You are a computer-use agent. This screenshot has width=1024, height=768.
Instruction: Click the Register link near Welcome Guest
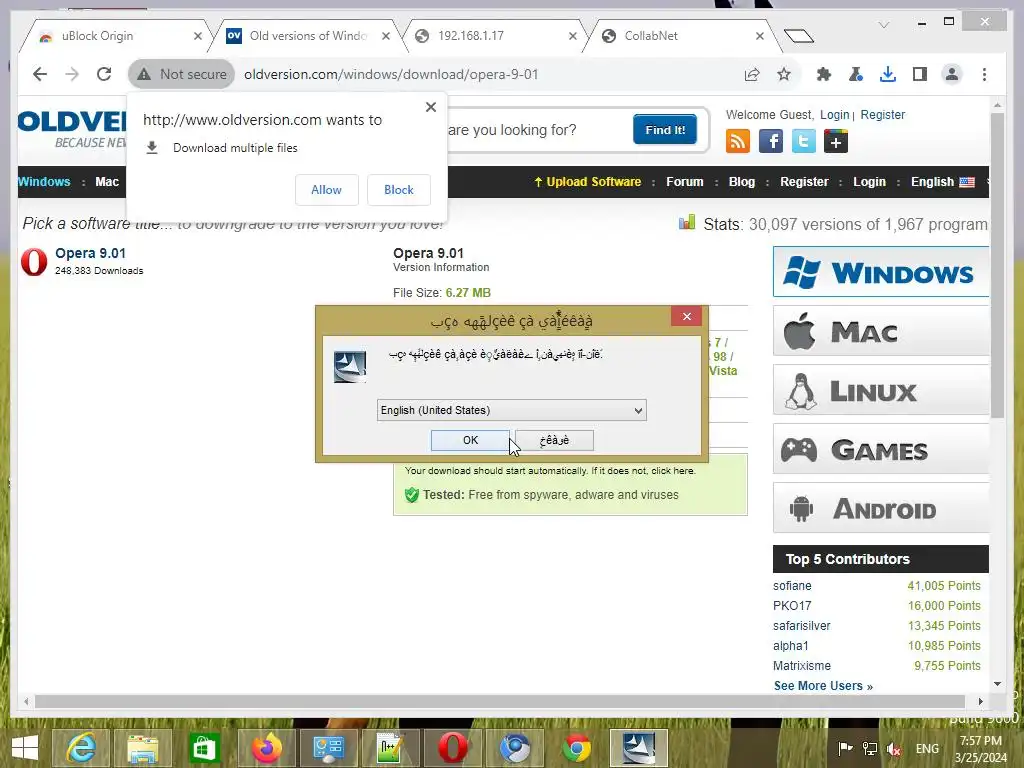882,115
